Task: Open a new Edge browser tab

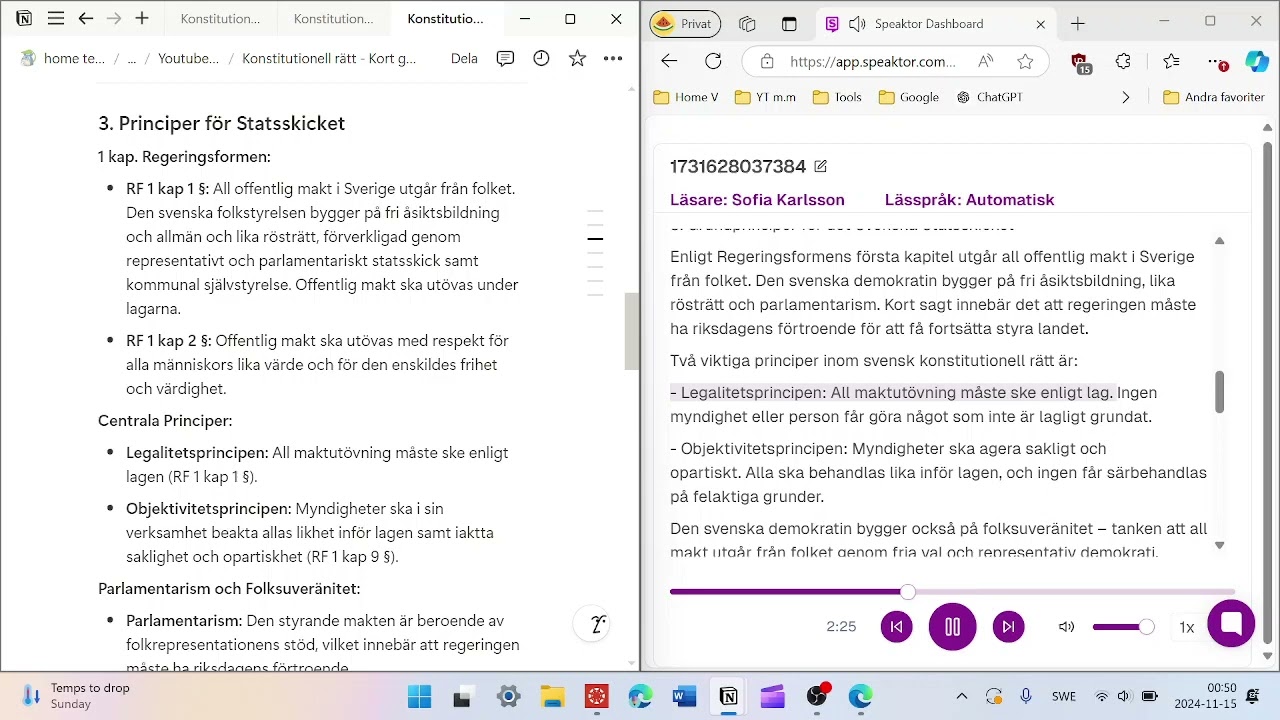Action: [1077, 24]
